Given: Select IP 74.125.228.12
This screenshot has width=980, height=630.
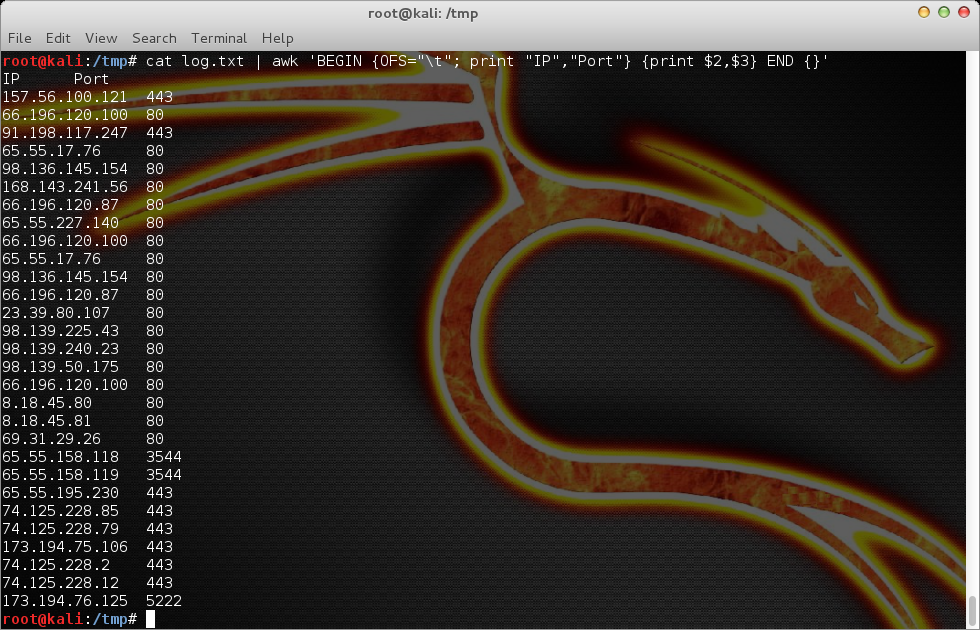Looking at the screenshot, I should click(60, 583).
